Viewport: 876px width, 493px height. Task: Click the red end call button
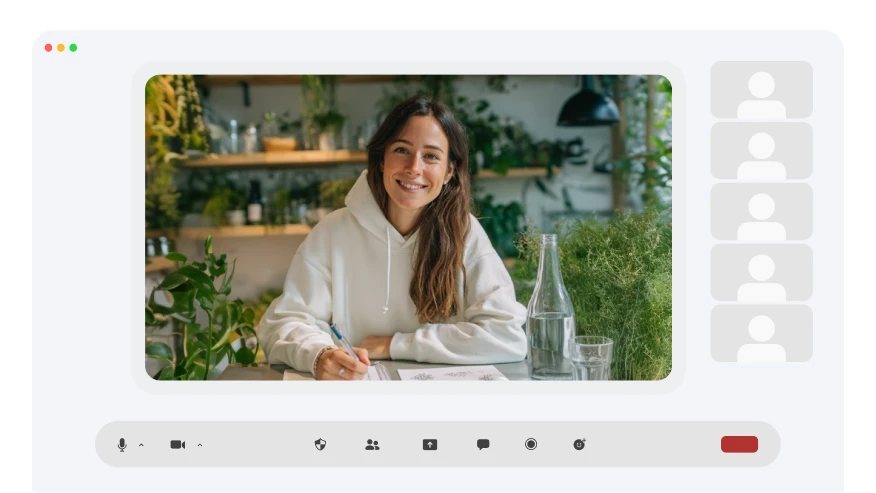(739, 444)
